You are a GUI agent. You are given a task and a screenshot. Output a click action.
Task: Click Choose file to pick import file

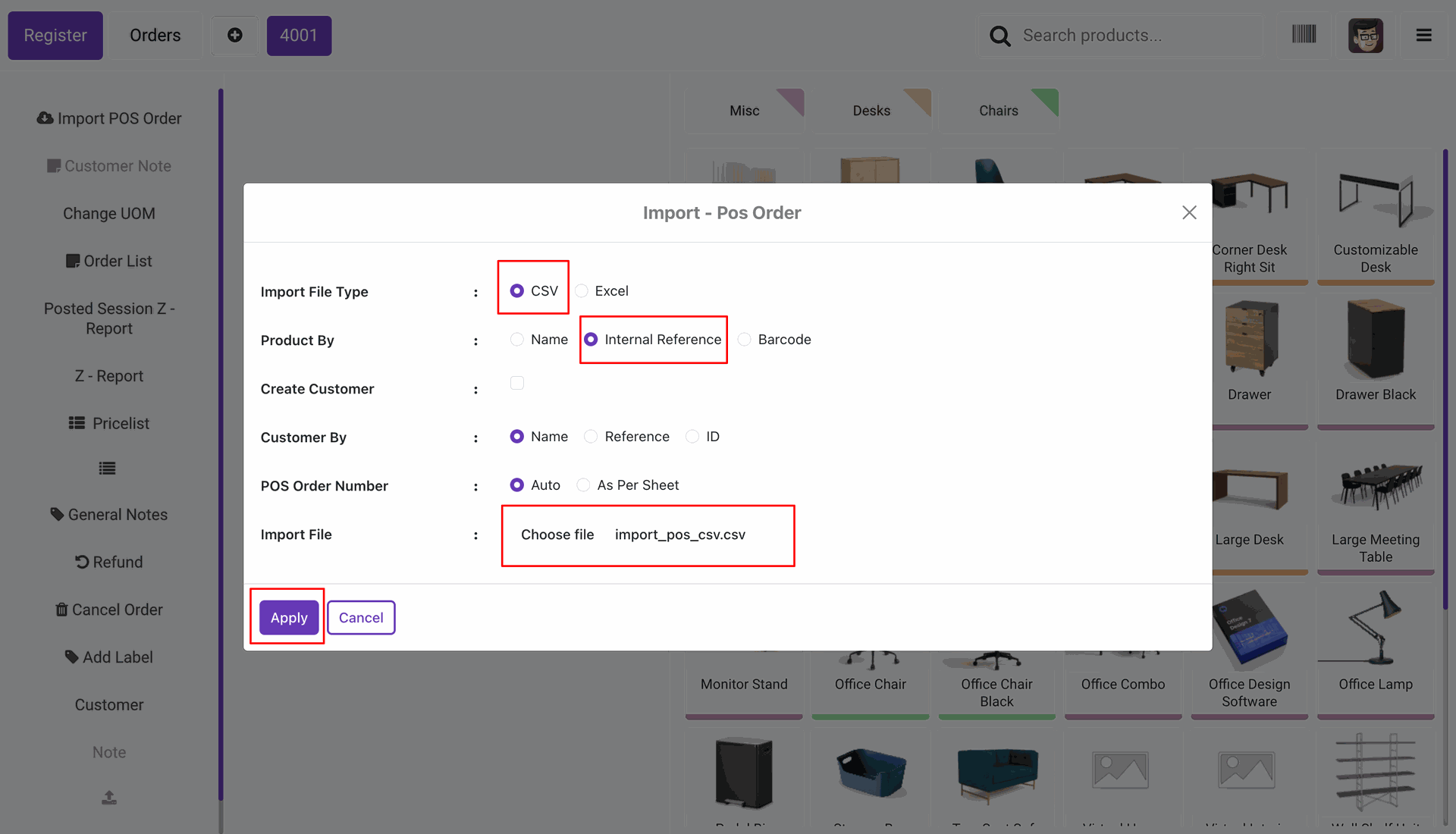[x=557, y=535]
